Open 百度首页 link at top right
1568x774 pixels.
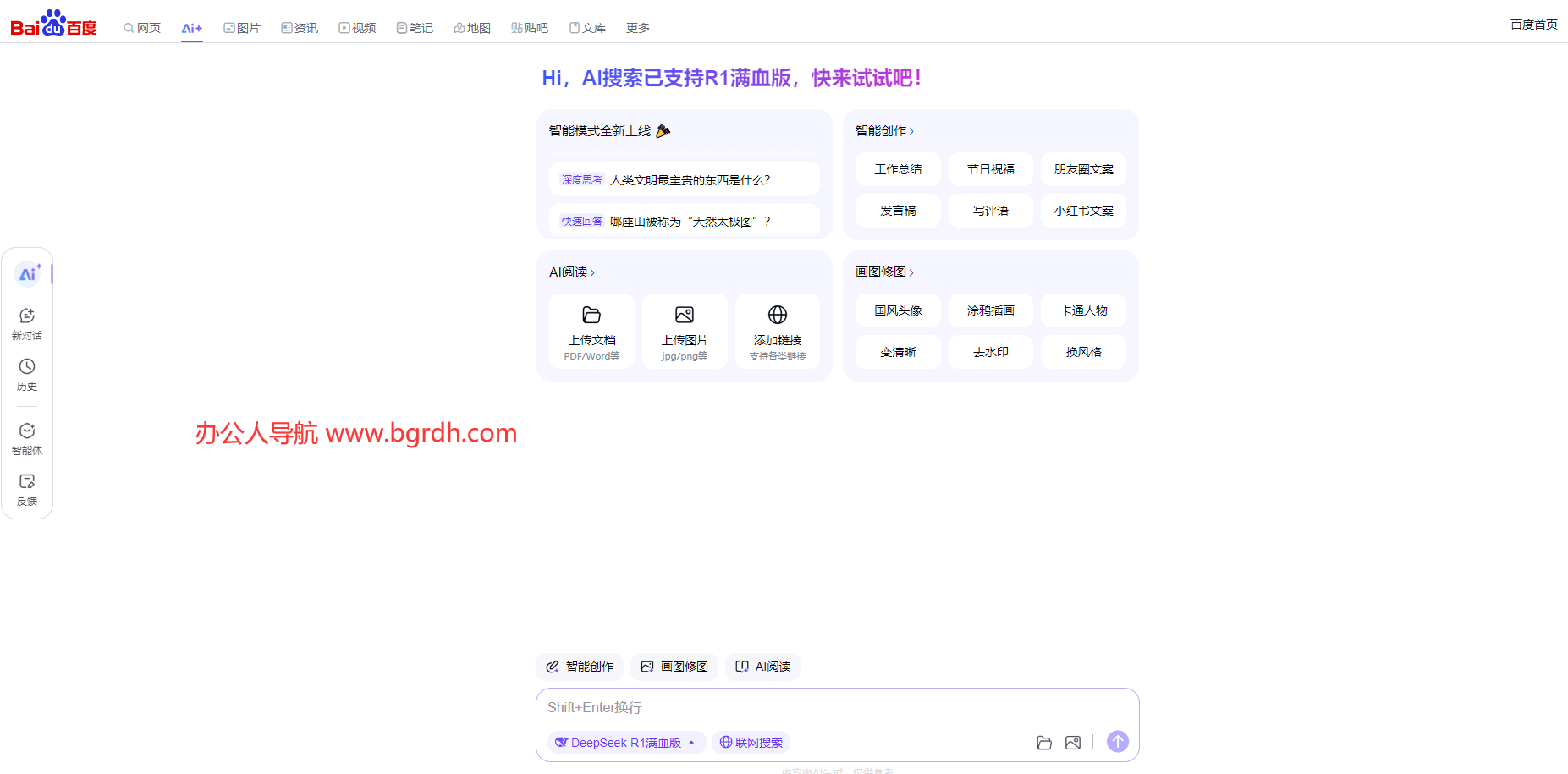1533,24
